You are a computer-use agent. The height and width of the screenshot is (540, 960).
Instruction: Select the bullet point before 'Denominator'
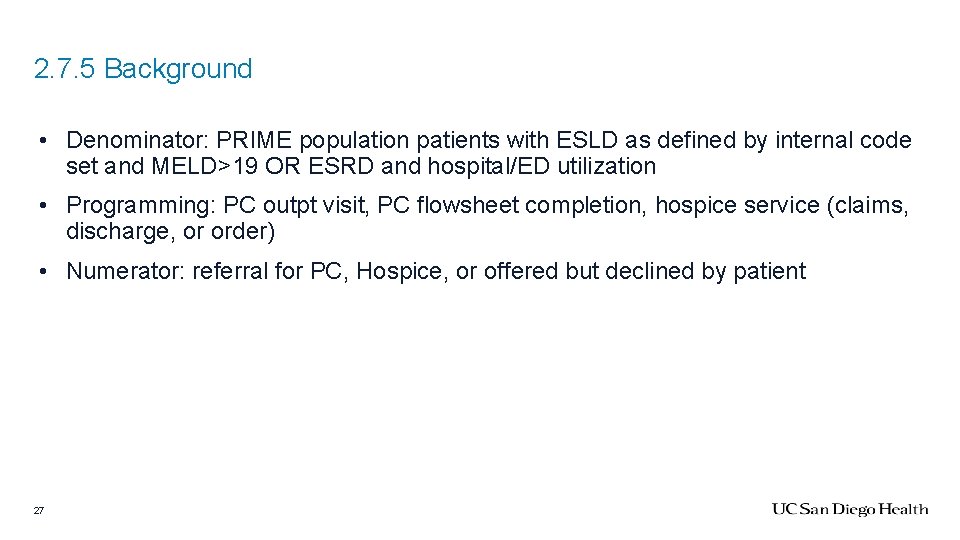click(x=42, y=141)
